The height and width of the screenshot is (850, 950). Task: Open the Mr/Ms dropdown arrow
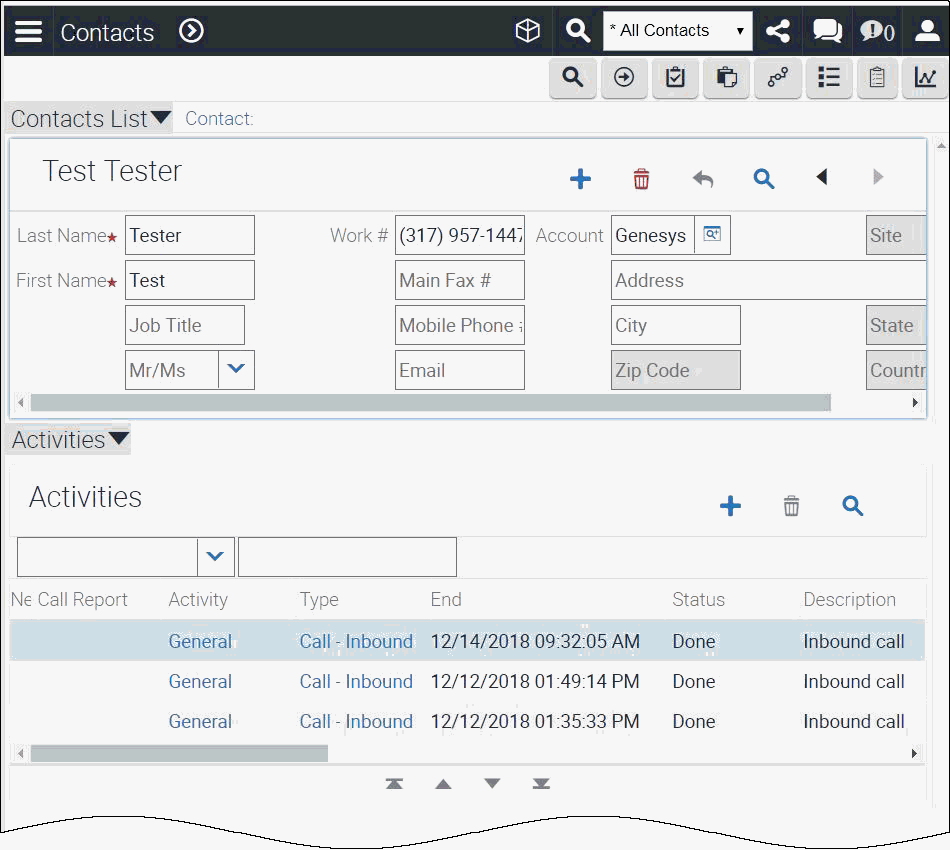pos(236,369)
